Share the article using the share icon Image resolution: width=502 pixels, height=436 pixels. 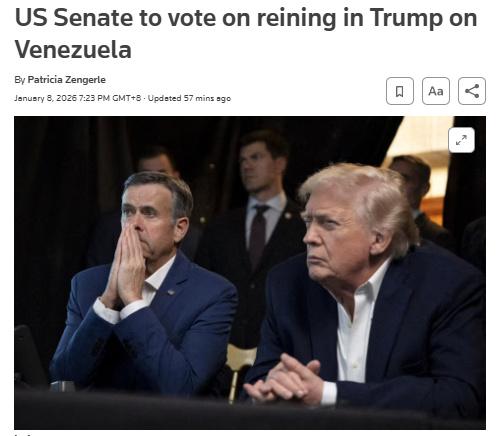pos(472,91)
